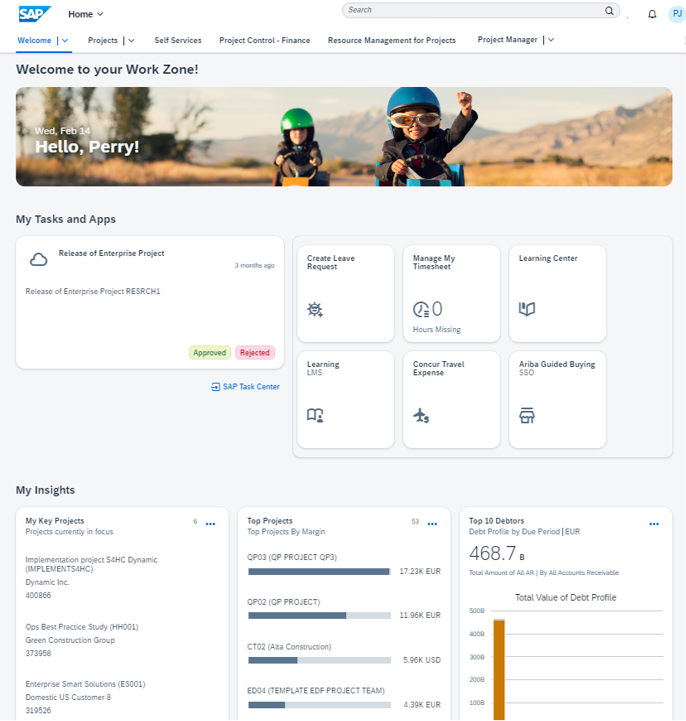The image size is (686, 721).
Task: Click the '5.96K USD' value
Action: click(422, 660)
